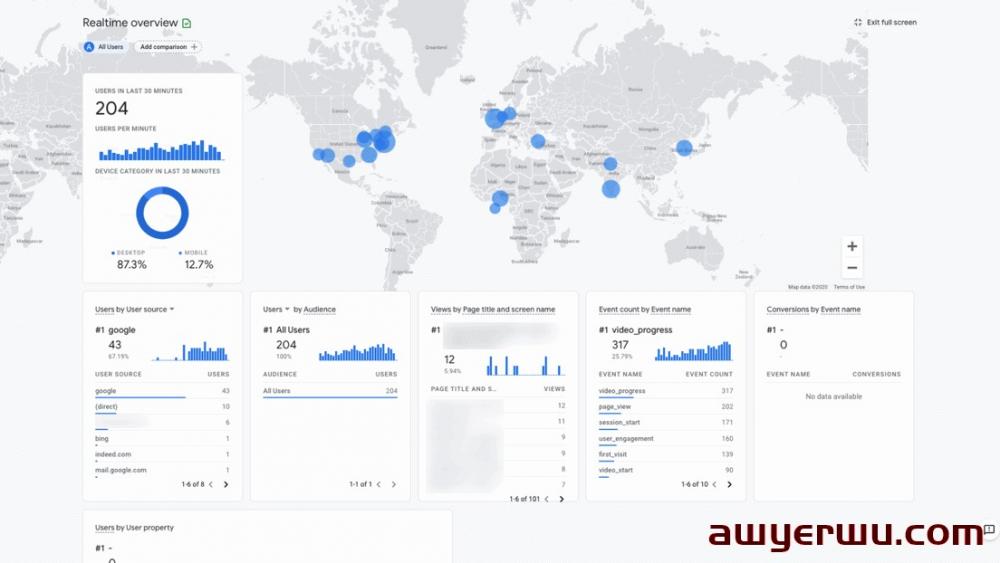Click the 'video_progress' event row
This screenshot has width=1000, height=563.
[666, 391]
